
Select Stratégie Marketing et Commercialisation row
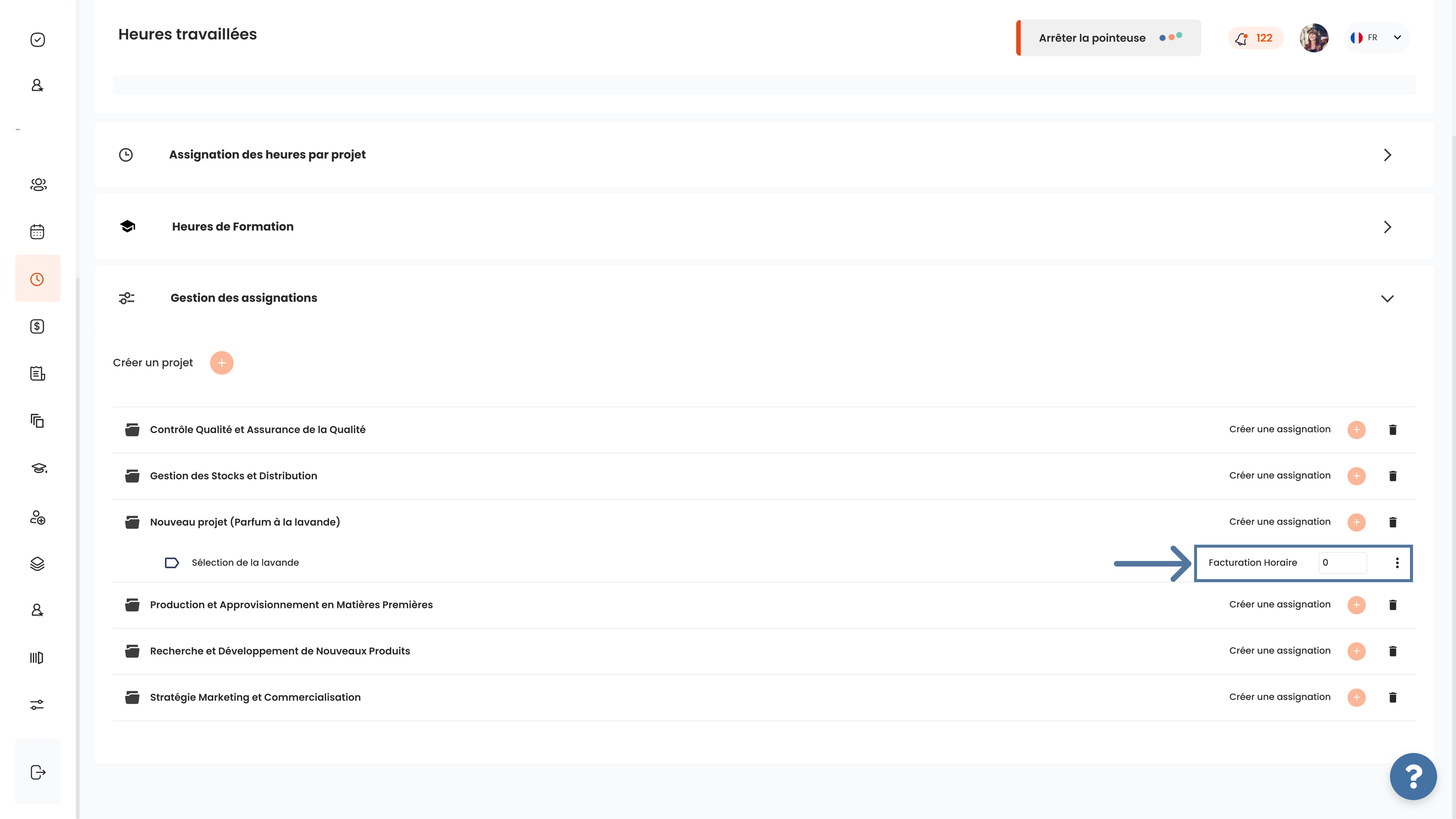[x=764, y=697]
